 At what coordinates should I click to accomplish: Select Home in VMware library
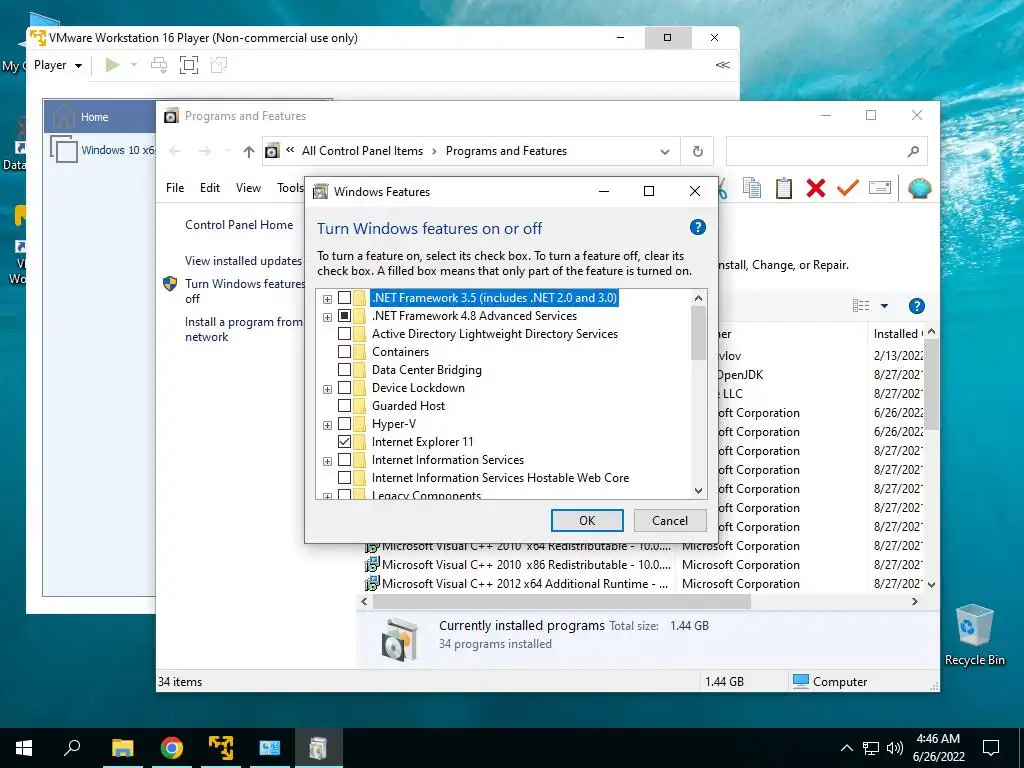pyautogui.click(x=100, y=117)
